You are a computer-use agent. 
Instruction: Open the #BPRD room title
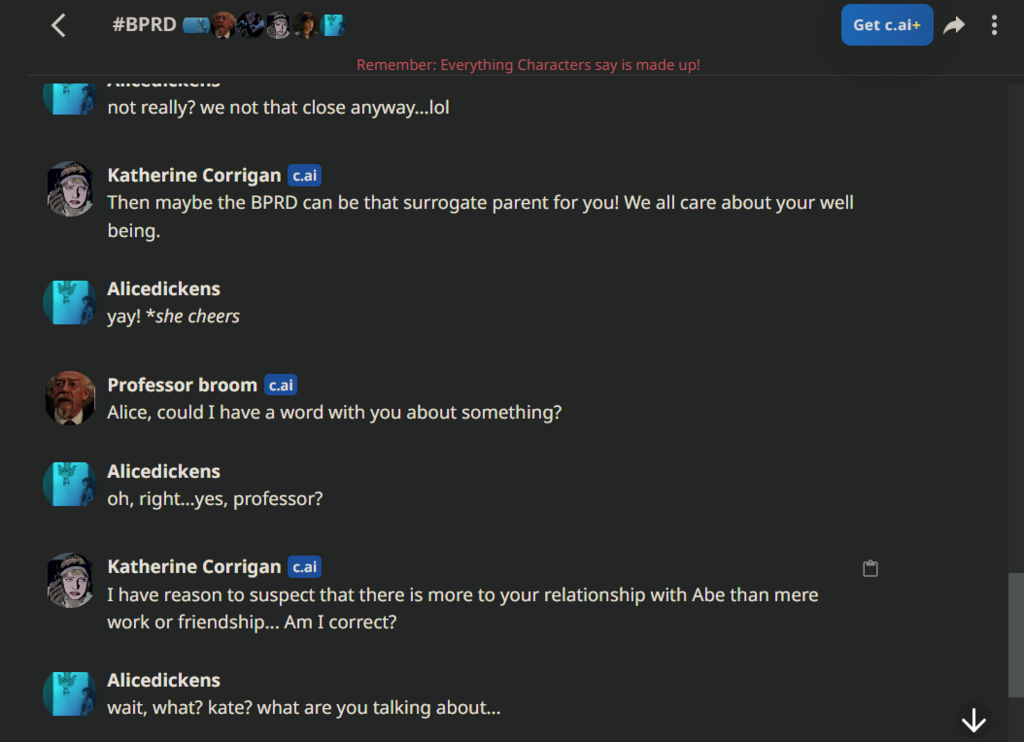pyautogui.click(x=144, y=25)
